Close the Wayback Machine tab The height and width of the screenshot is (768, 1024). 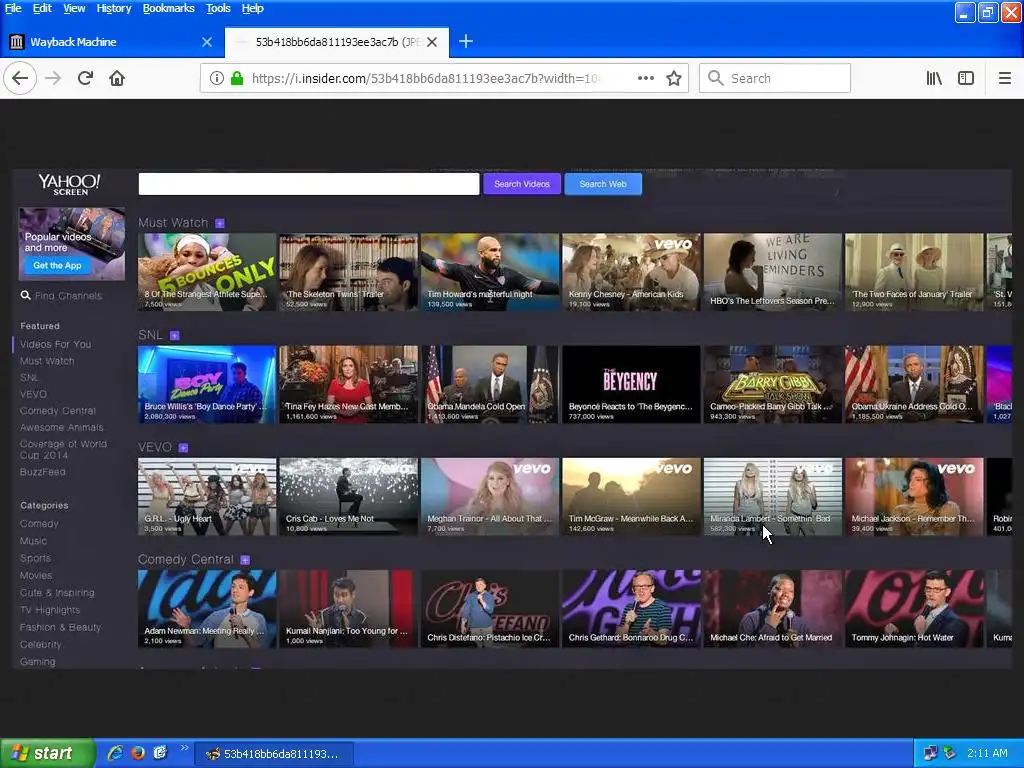(206, 42)
